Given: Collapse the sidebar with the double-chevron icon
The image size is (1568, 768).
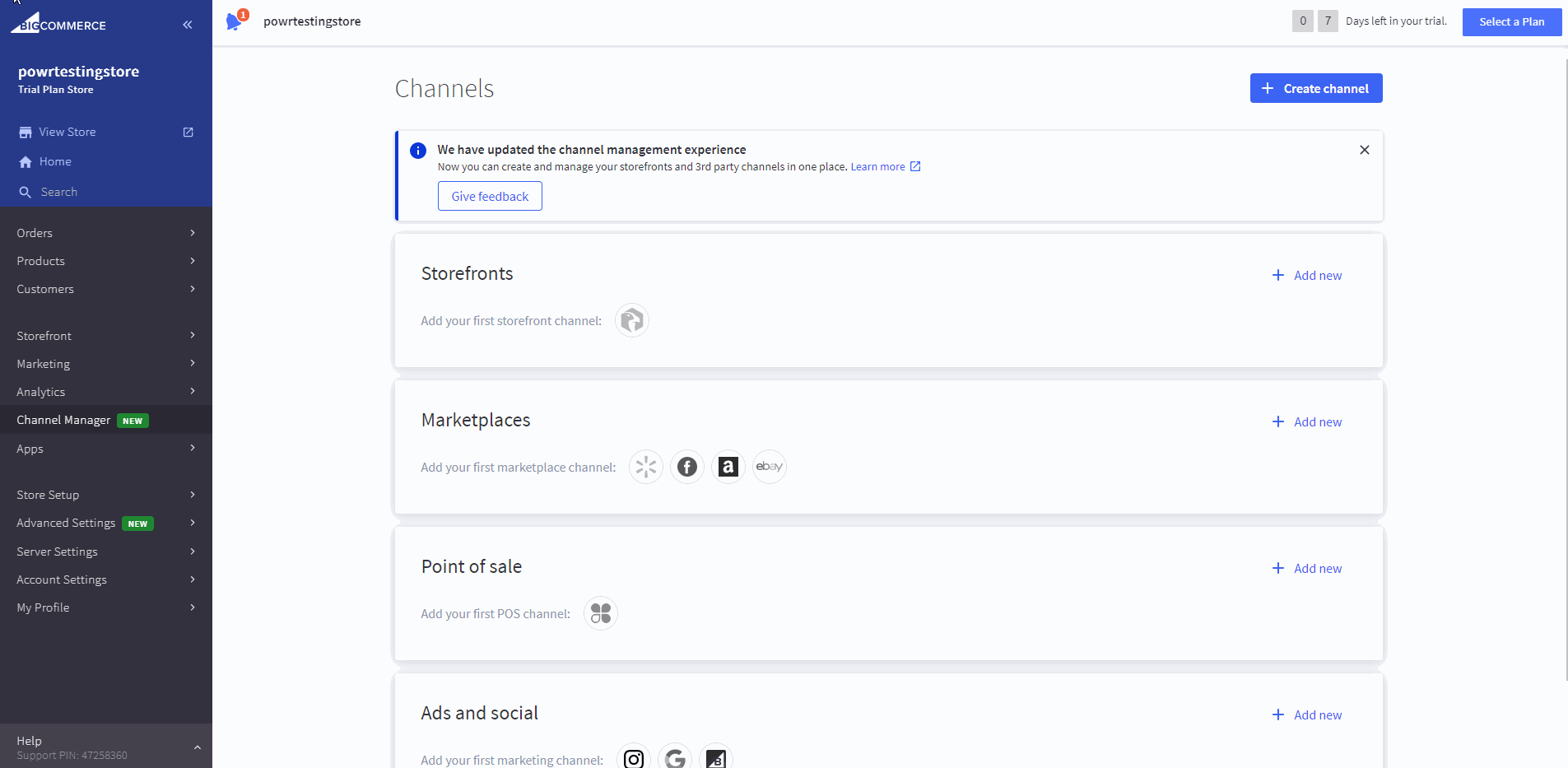Looking at the screenshot, I should click(188, 25).
